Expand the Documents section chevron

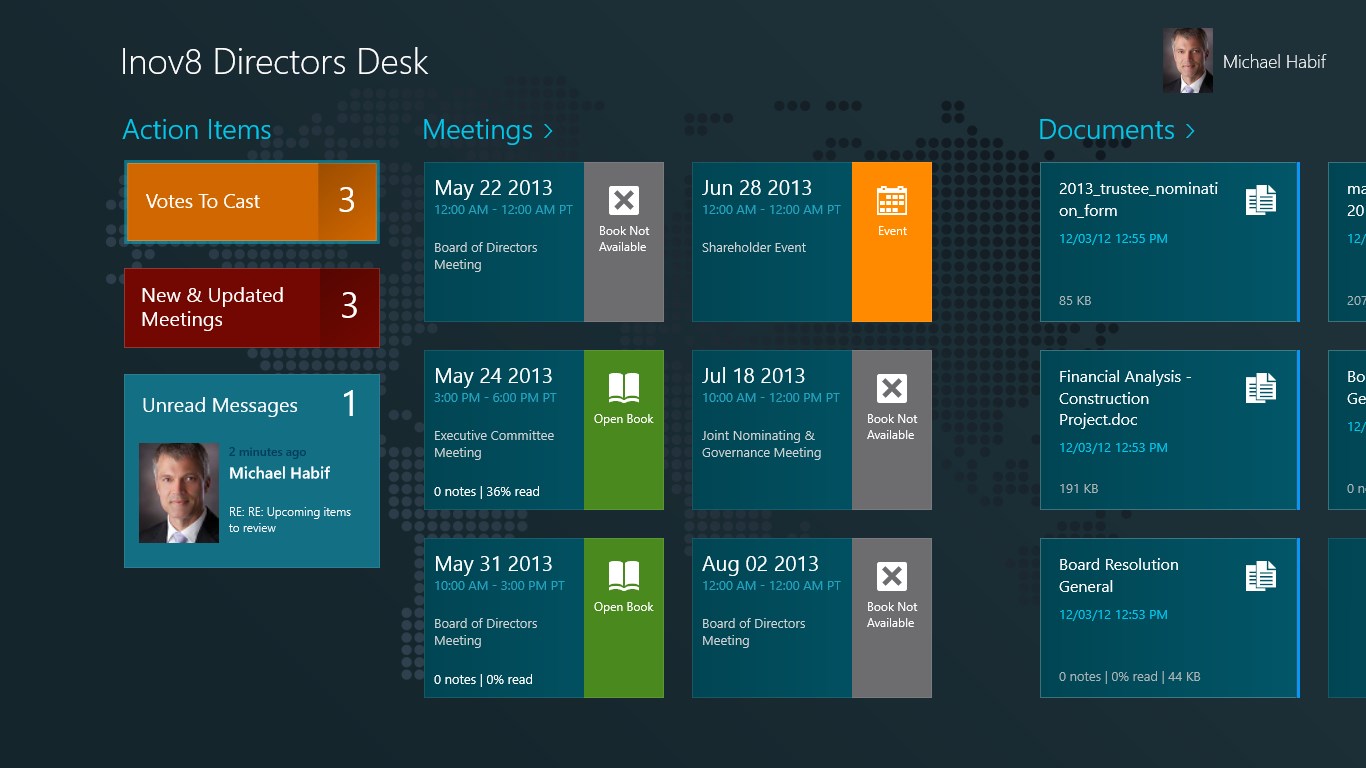(1190, 131)
